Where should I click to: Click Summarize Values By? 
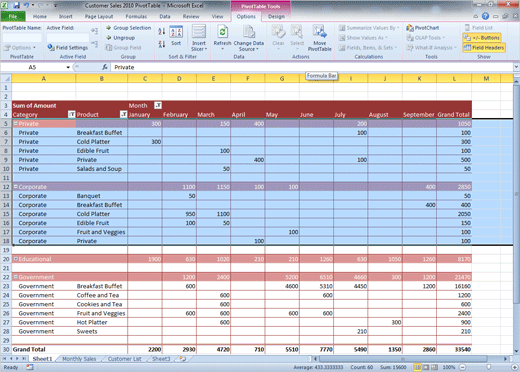[x=369, y=28]
